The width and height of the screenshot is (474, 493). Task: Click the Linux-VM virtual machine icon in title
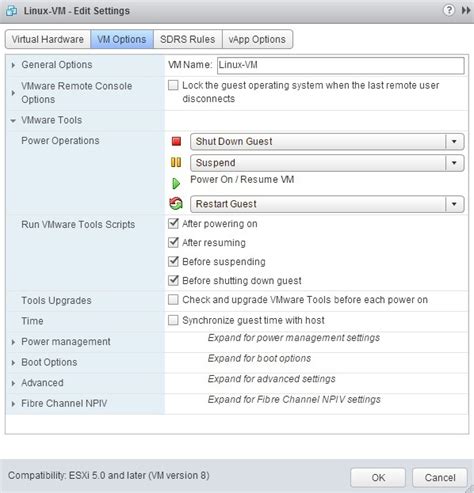pyautogui.click(x=11, y=11)
